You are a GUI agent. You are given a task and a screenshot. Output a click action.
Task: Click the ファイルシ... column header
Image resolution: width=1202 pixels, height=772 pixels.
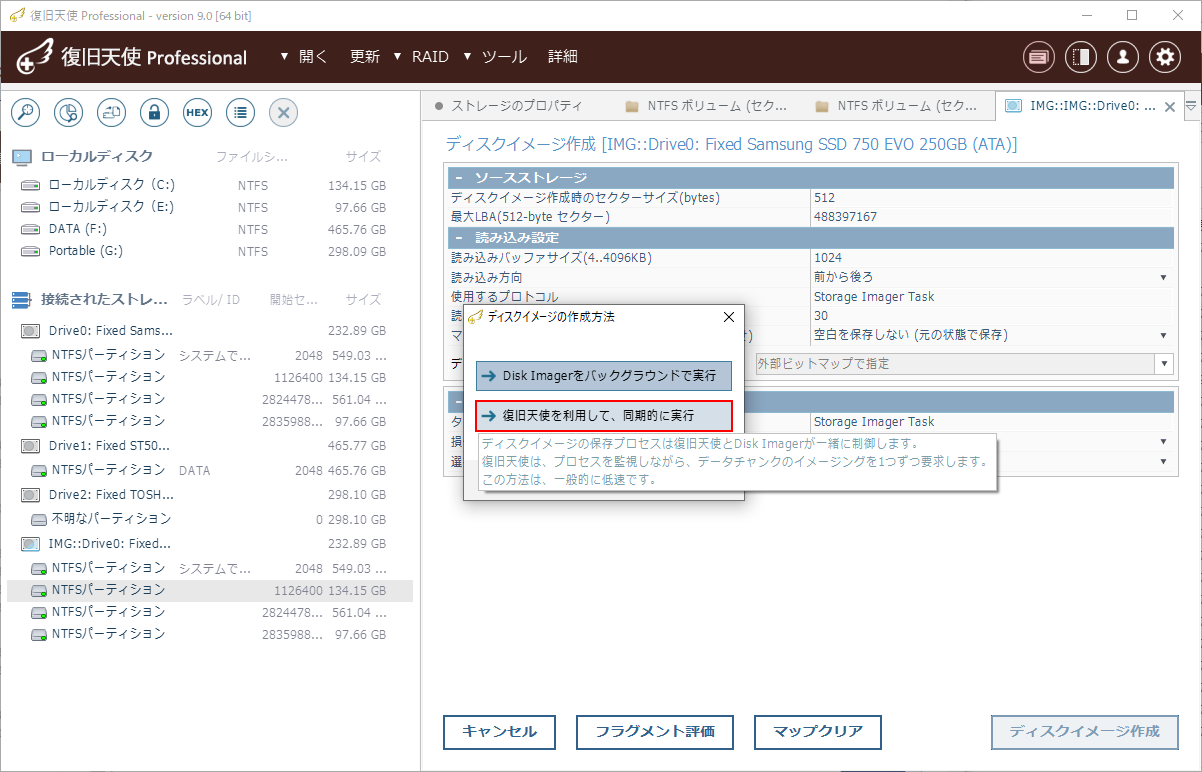point(252,157)
